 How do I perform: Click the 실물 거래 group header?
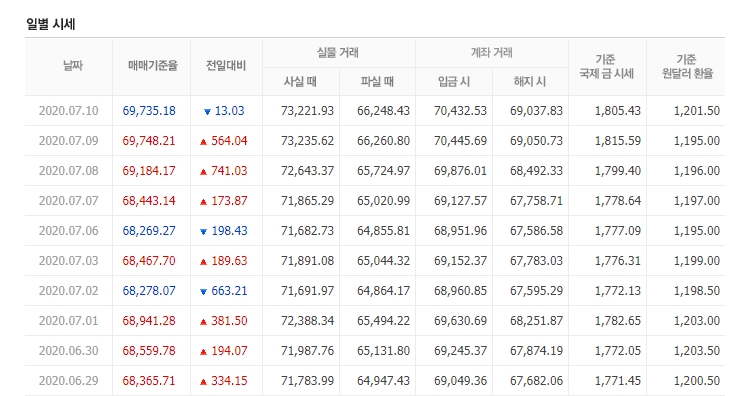[x=338, y=52]
